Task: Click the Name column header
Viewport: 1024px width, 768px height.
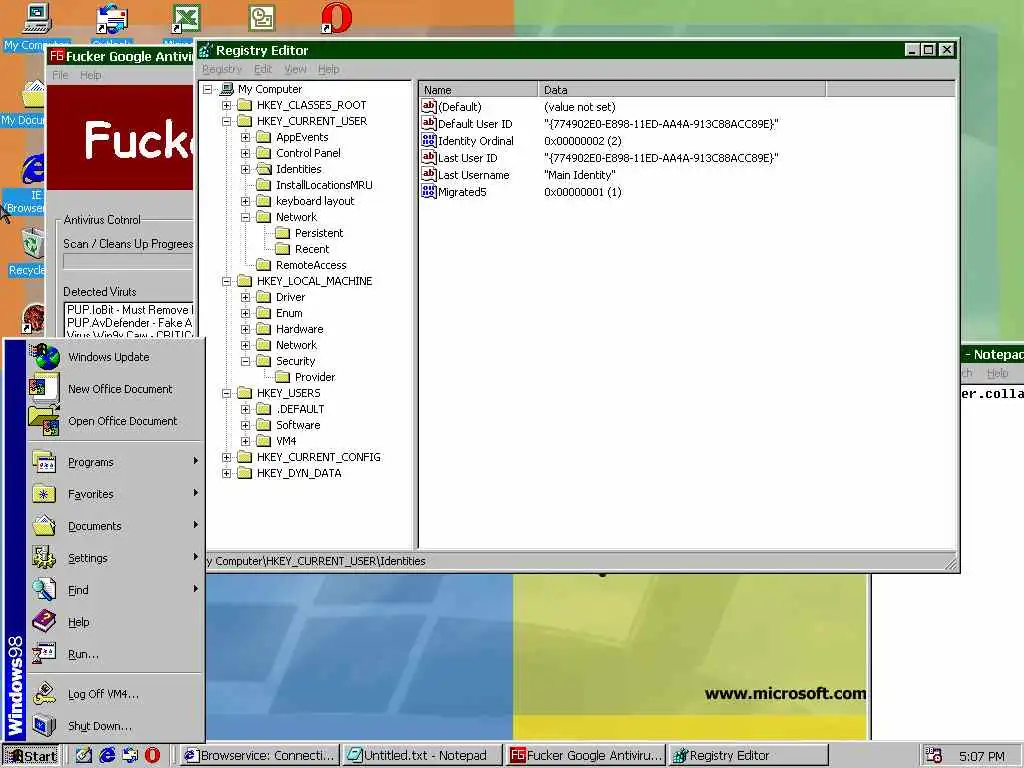Action: pos(478,90)
